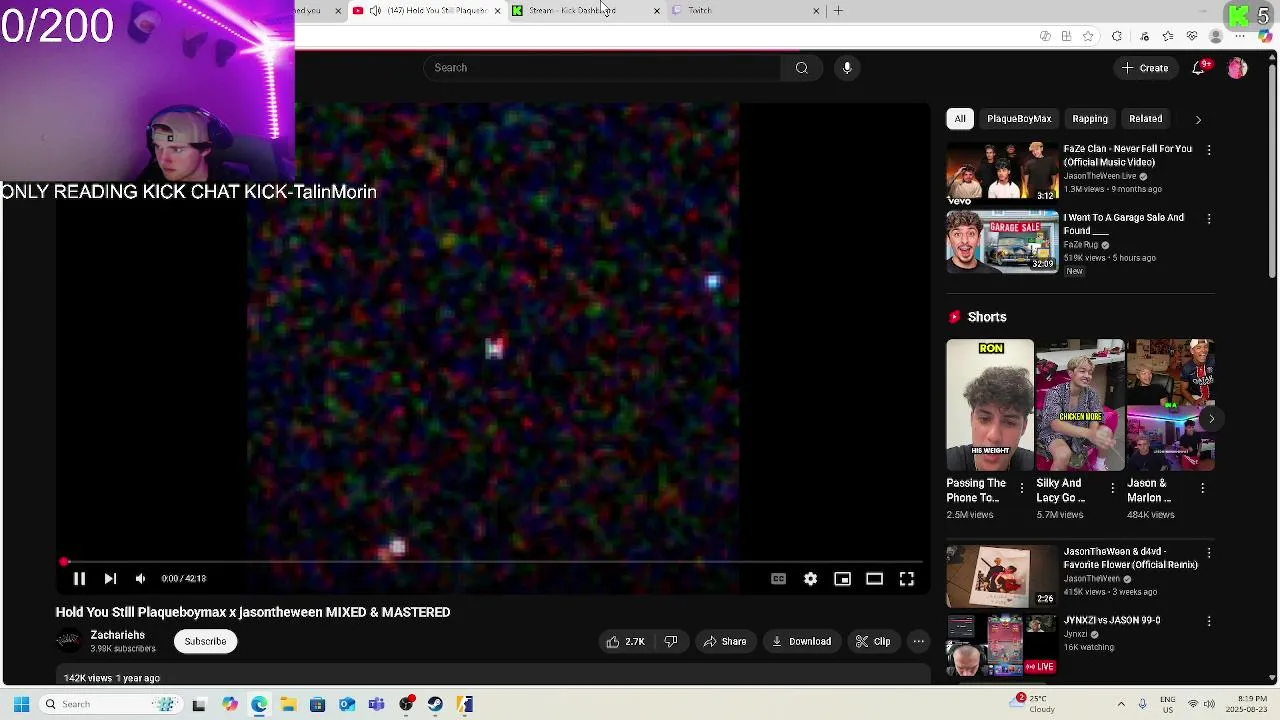Open Microsoft Teams from taskbar
The height and width of the screenshot is (720, 1280).
tap(376, 704)
